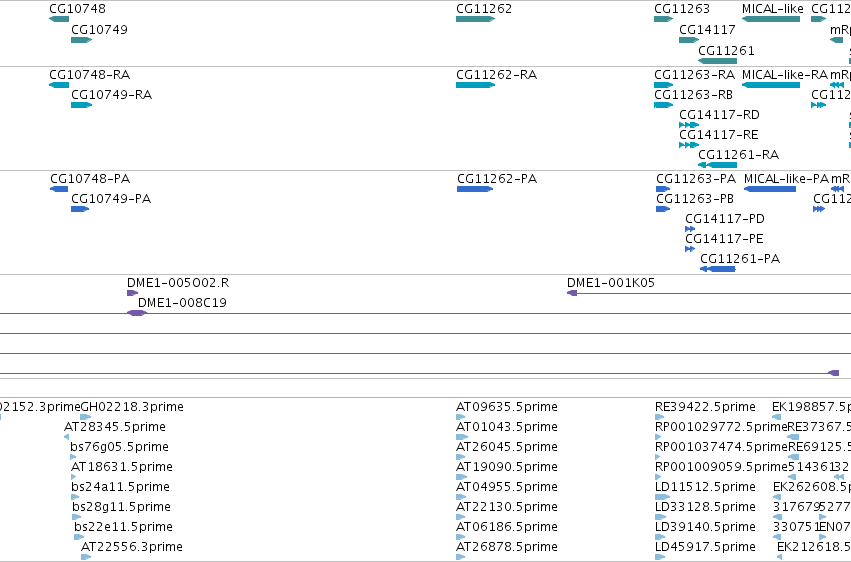Screen dimensions: 851x562
Task: Click the MICAL-like-PA protein bar
Action: pos(770,189)
